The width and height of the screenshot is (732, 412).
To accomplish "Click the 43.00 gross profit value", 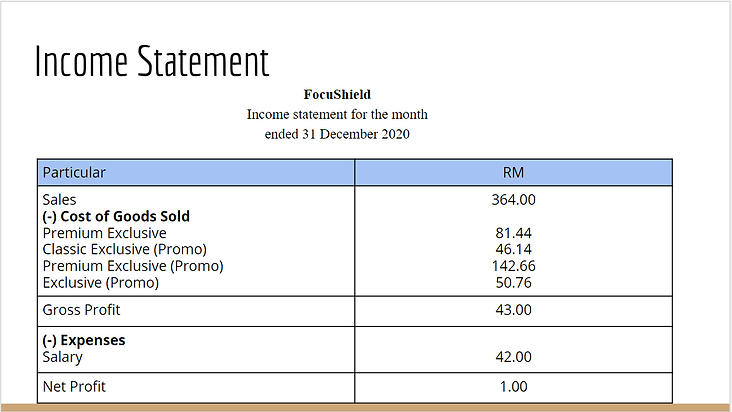I will tap(514, 310).
